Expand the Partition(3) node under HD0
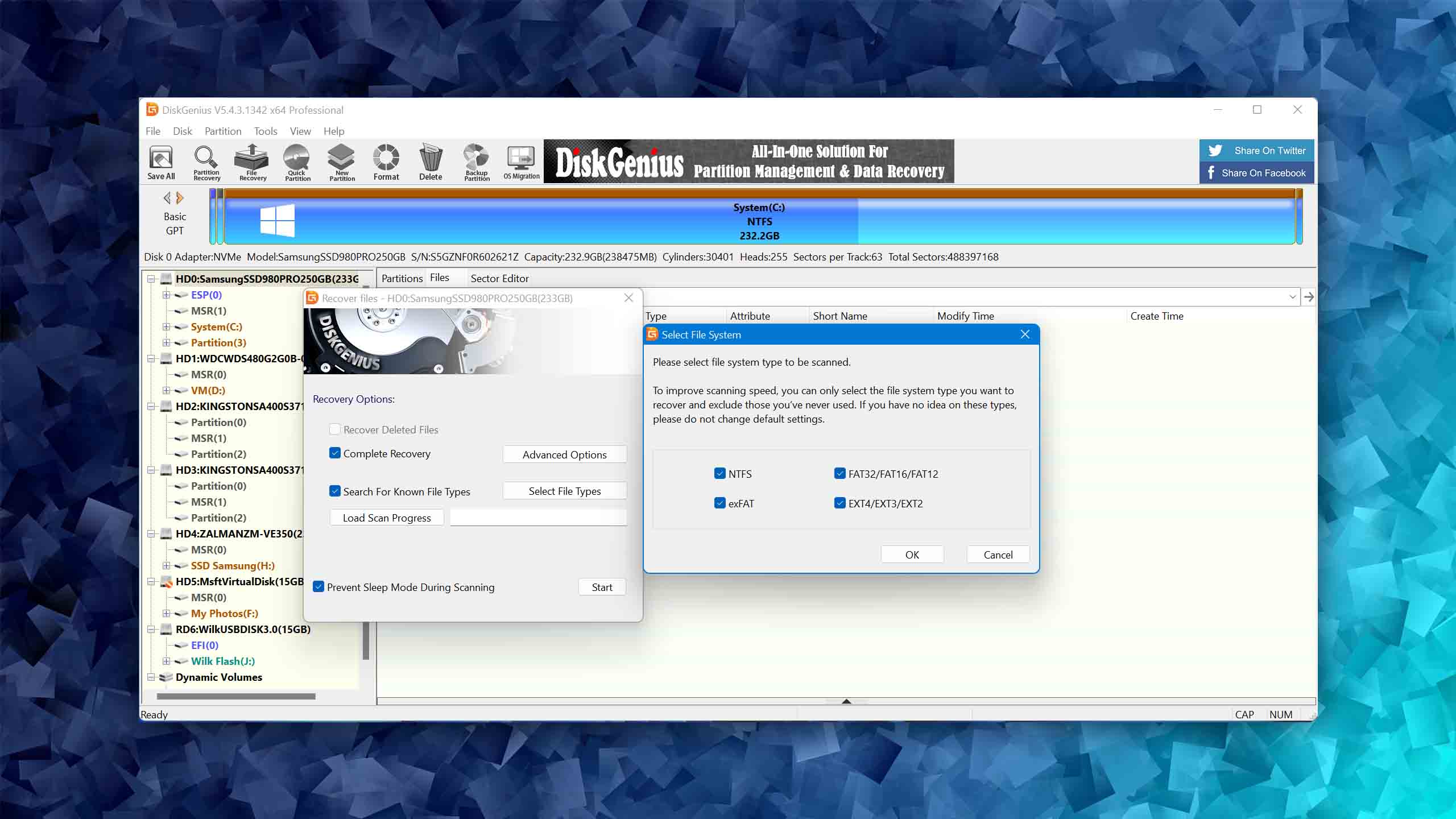The height and width of the screenshot is (819, 1456). (x=167, y=342)
